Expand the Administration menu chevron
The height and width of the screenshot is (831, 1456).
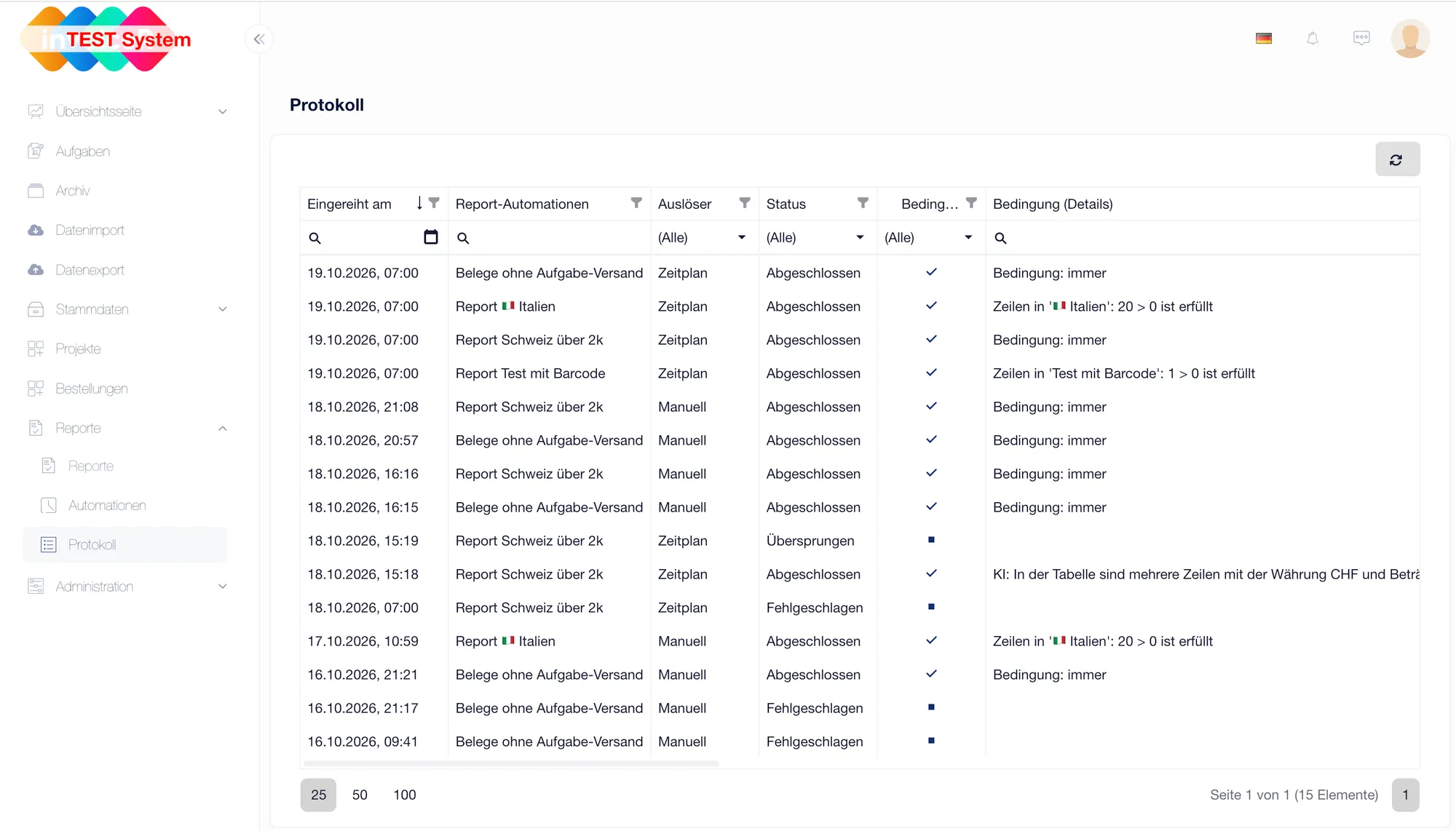pyautogui.click(x=223, y=587)
